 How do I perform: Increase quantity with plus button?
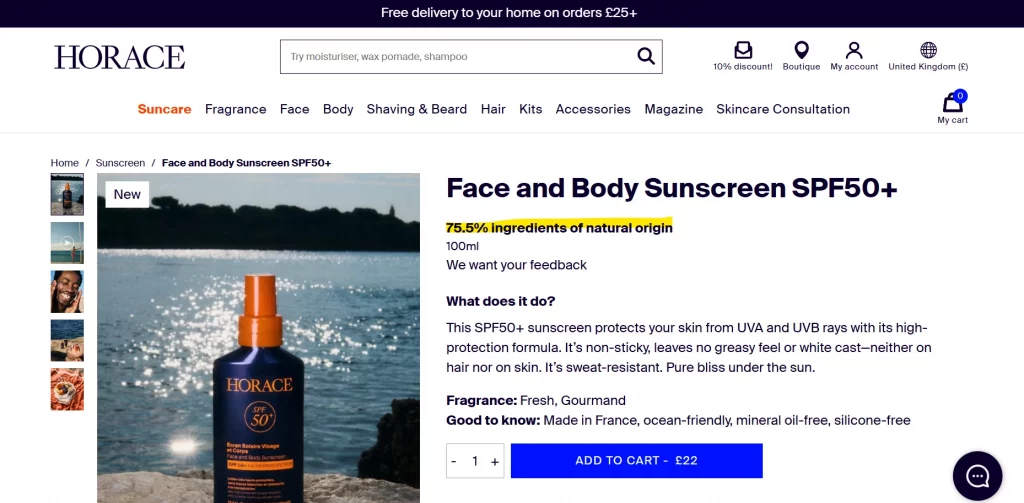pos(495,461)
